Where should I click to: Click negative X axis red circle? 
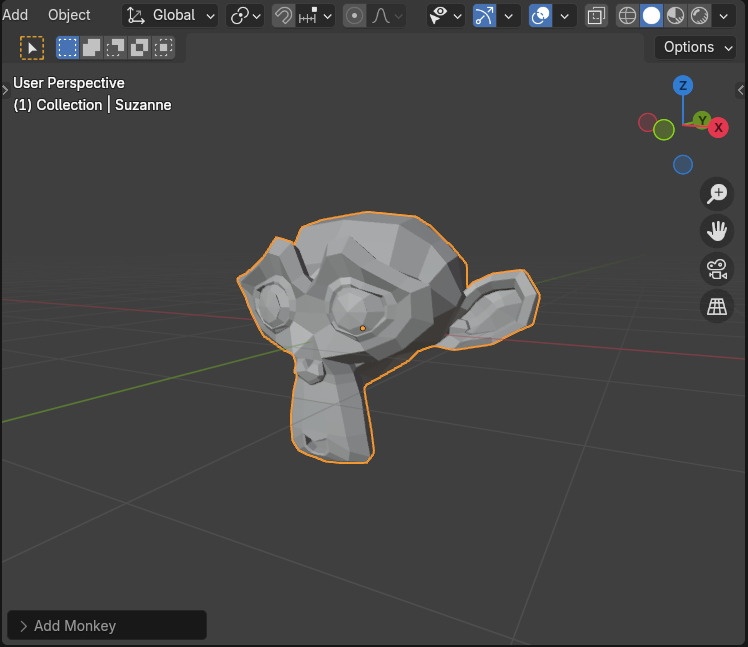647,123
